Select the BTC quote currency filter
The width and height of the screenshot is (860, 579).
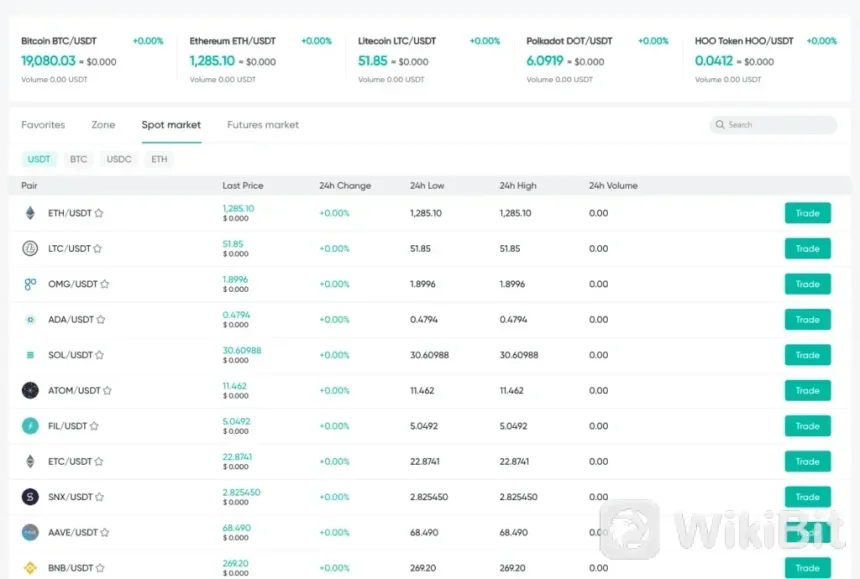78,159
